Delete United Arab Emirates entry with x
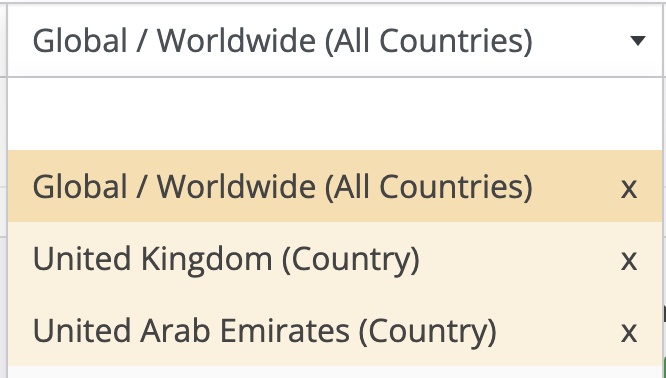Screen dimensions: 666x378 coord(629,333)
